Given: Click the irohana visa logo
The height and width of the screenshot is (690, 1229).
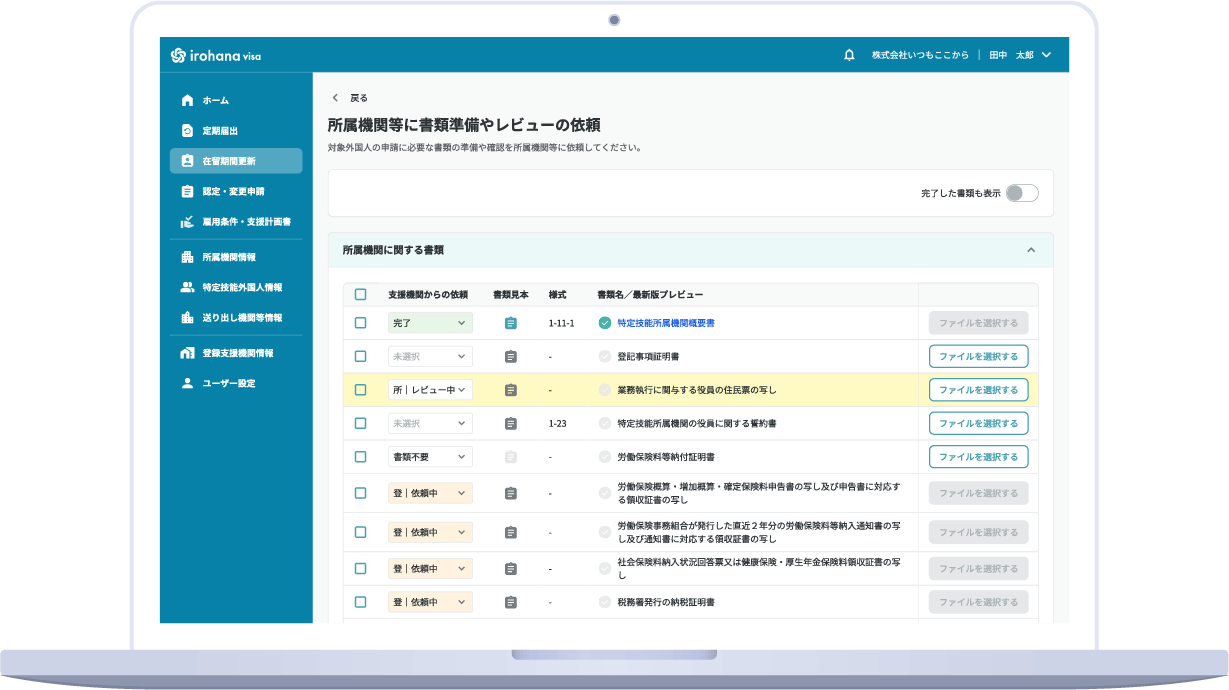Looking at the screenshot, I should [216, 56].
